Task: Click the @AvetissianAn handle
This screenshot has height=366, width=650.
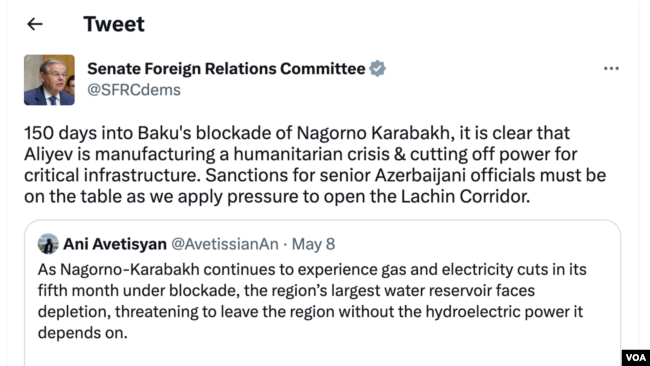Action: tap(225, 244)
